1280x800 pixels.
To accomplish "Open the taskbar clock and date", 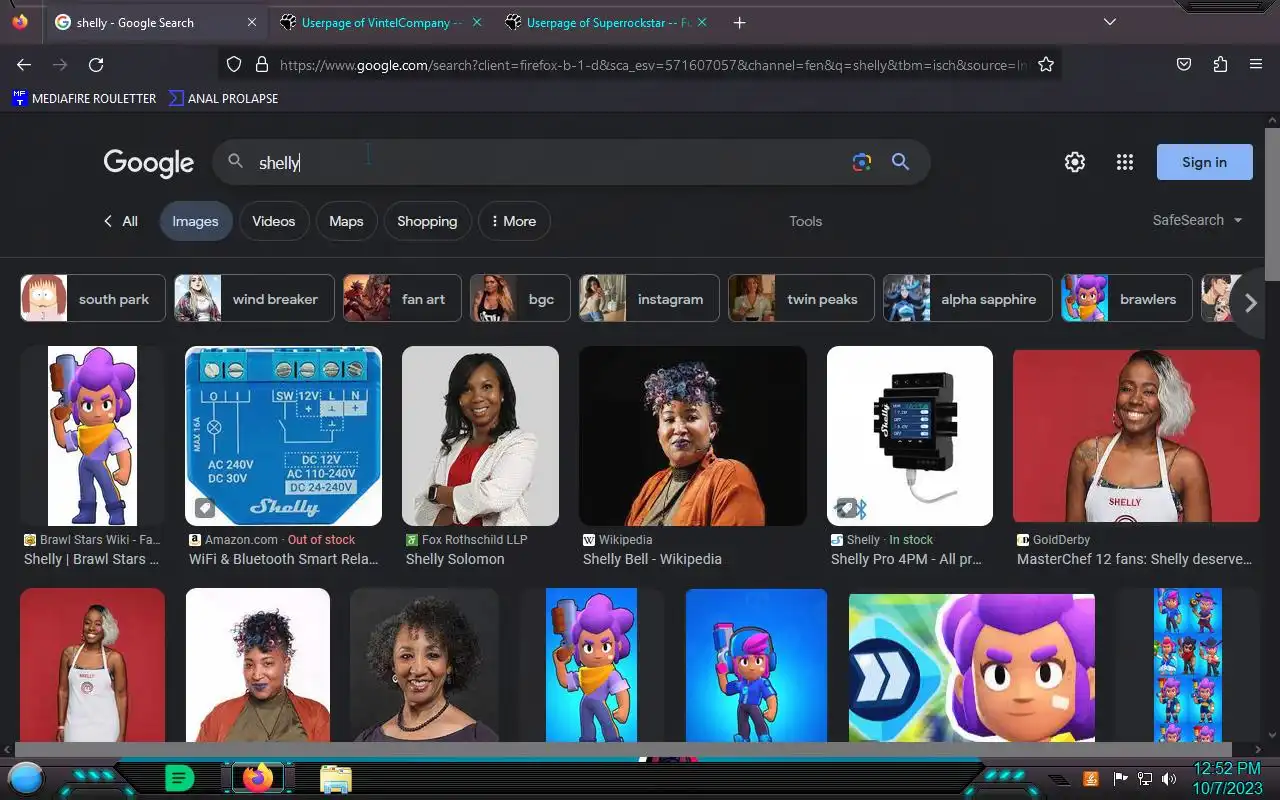I will 1227,778.
